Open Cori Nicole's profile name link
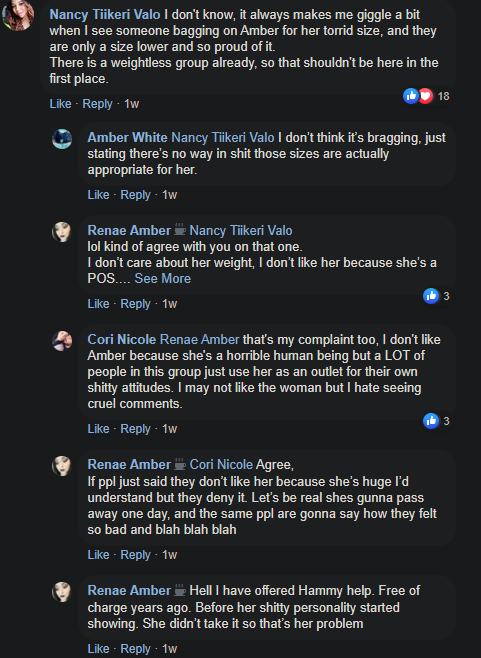The height and width of the screenshot is (658, 481). (121, 339)
